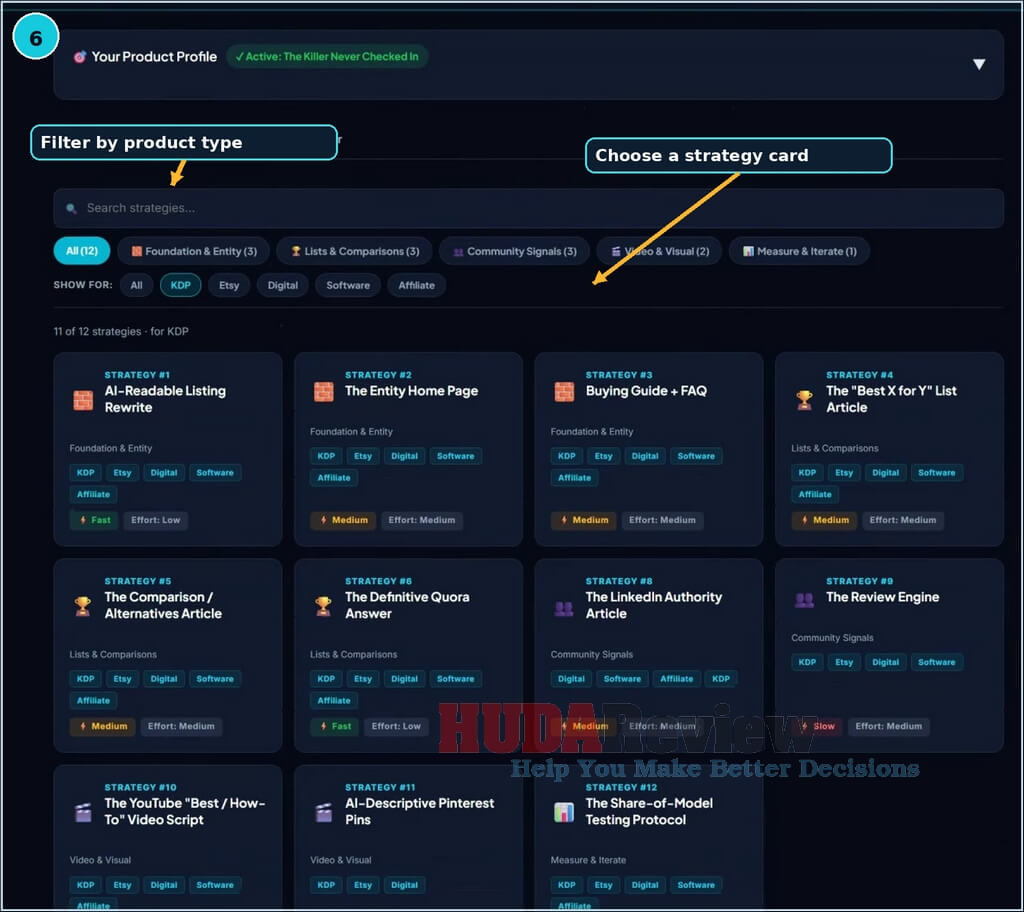Click lightning icon in Strategy #1 Fast badge
This screenshot has height=912, width=1024.
click(x=83, y=520)
